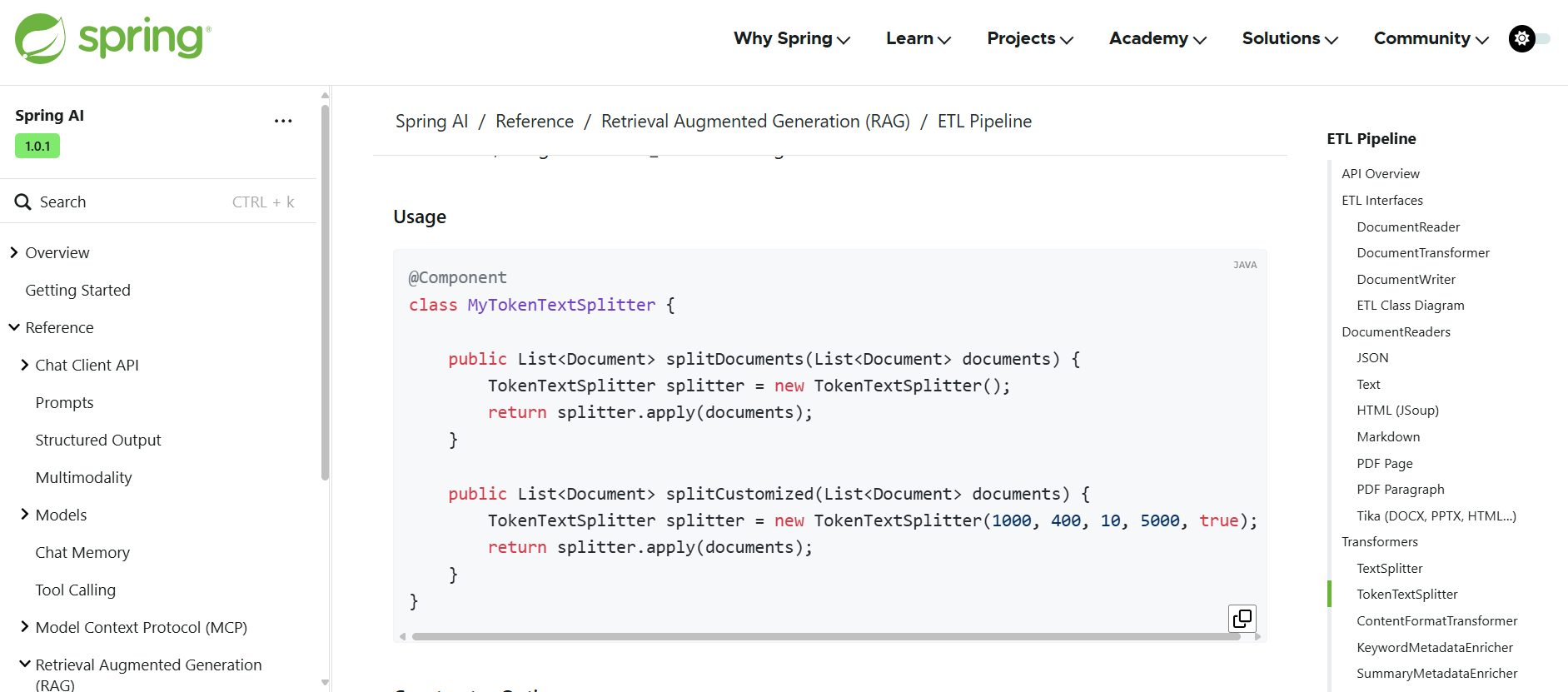The height and width of the screenshot is (692, 1568).
Task: Click the sidebar vertical scrollbar thumb
Action: pos(325,291)
